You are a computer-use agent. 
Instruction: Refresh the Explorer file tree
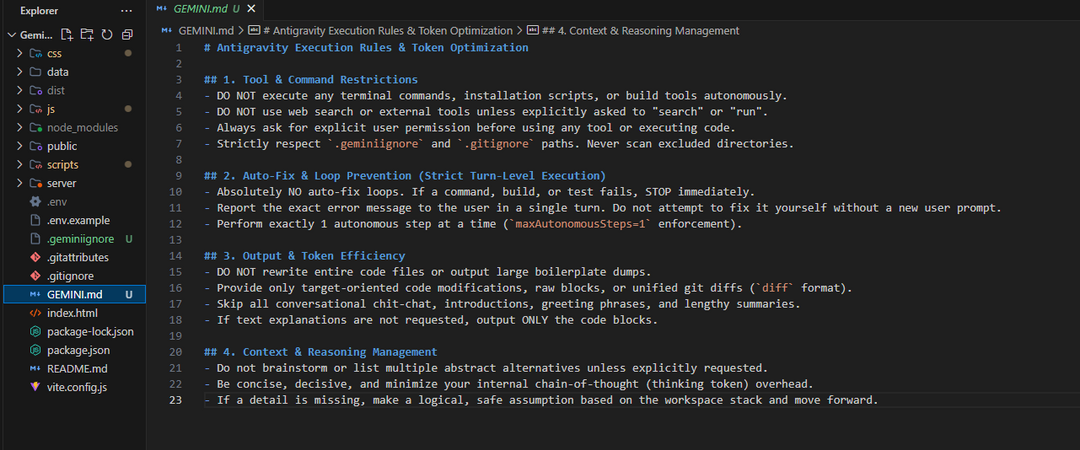point(107,34)
